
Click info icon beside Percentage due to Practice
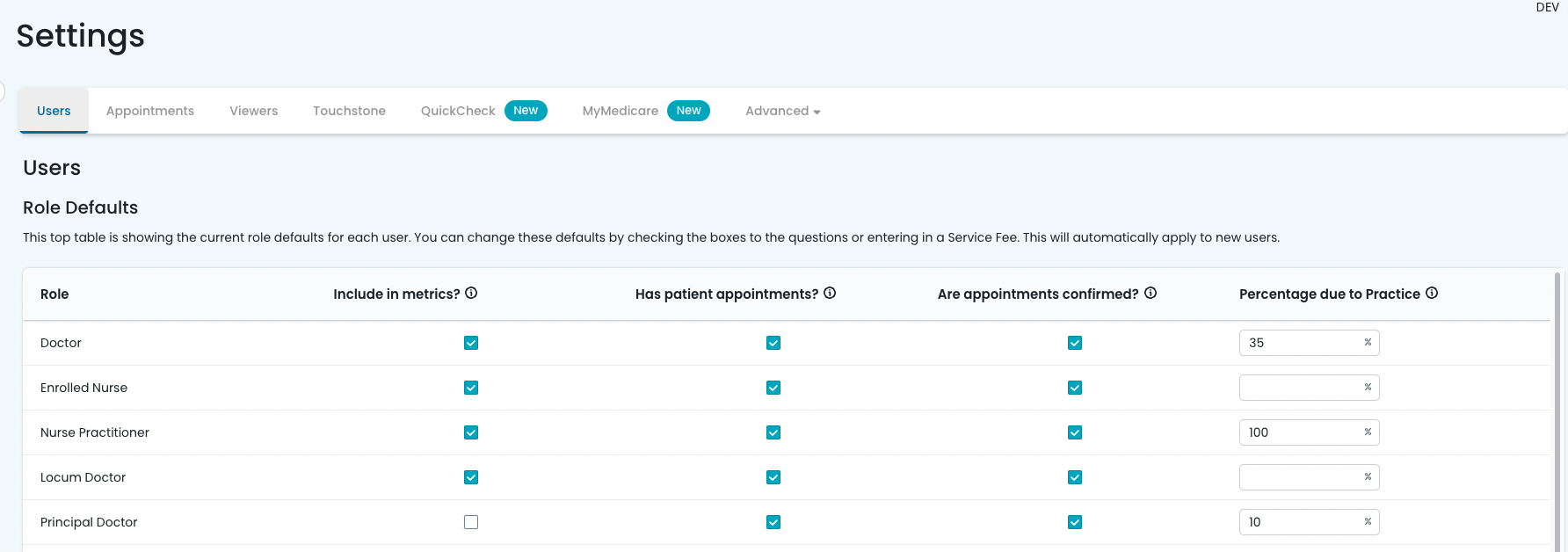point(1432,294)
